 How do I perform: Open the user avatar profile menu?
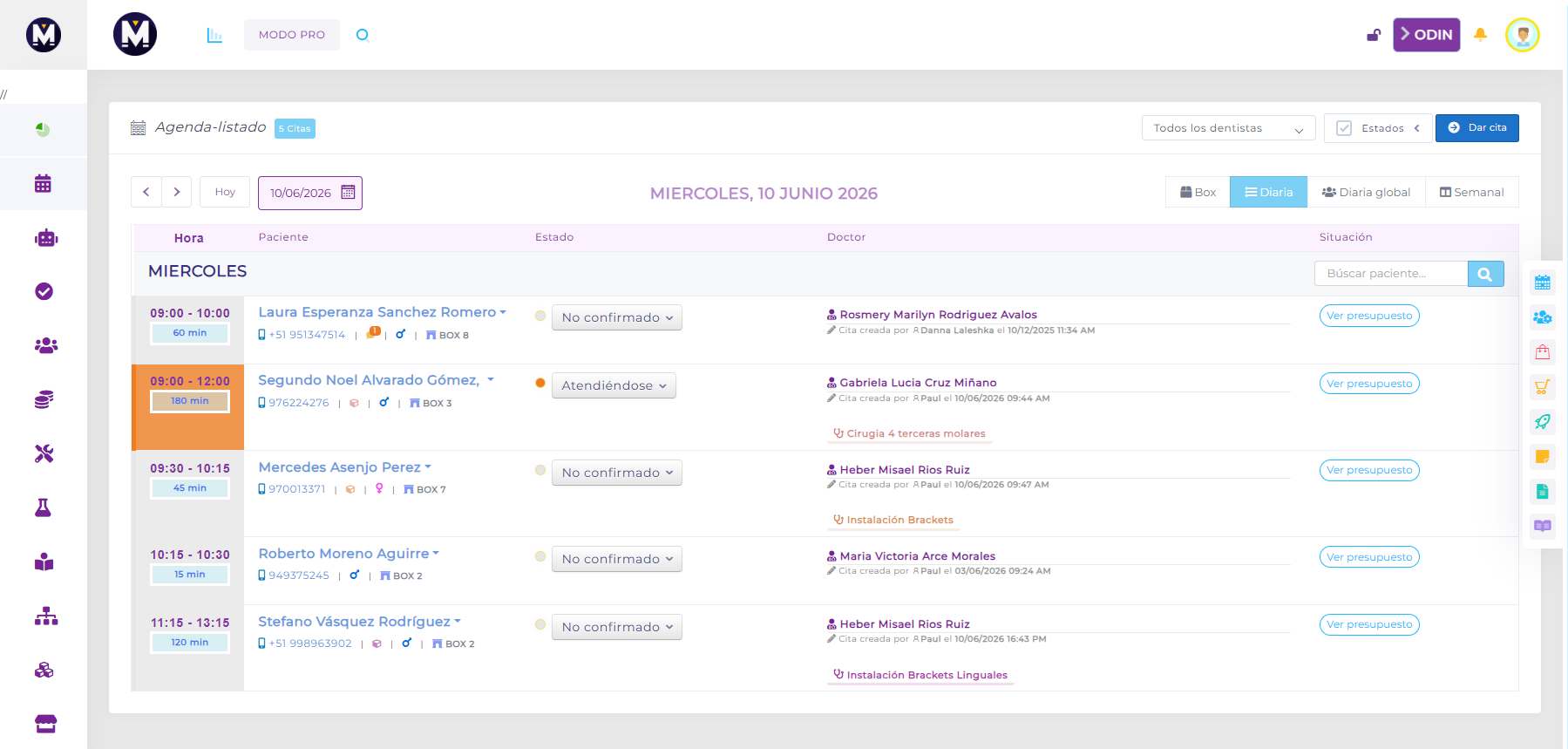coord(1523,35)
